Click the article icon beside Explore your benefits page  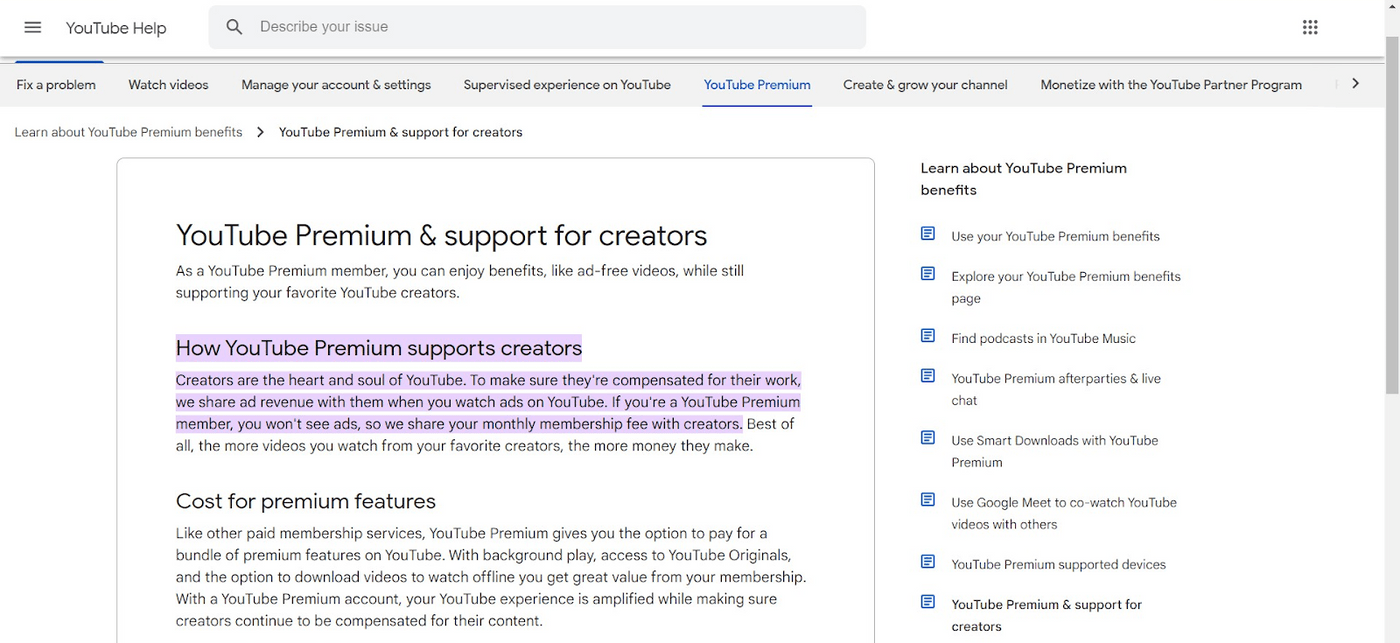click(x=926, y=273)
